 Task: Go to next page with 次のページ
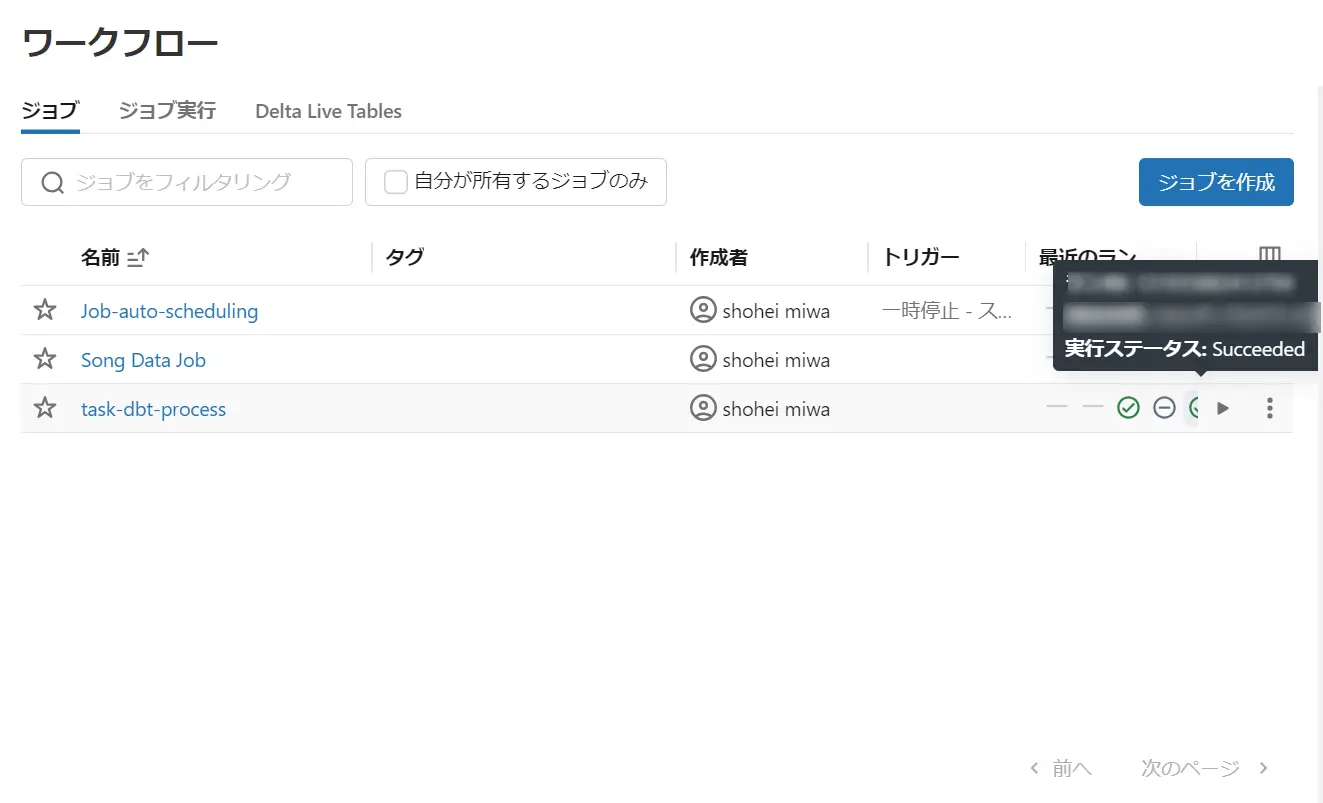click(1205, 768)
